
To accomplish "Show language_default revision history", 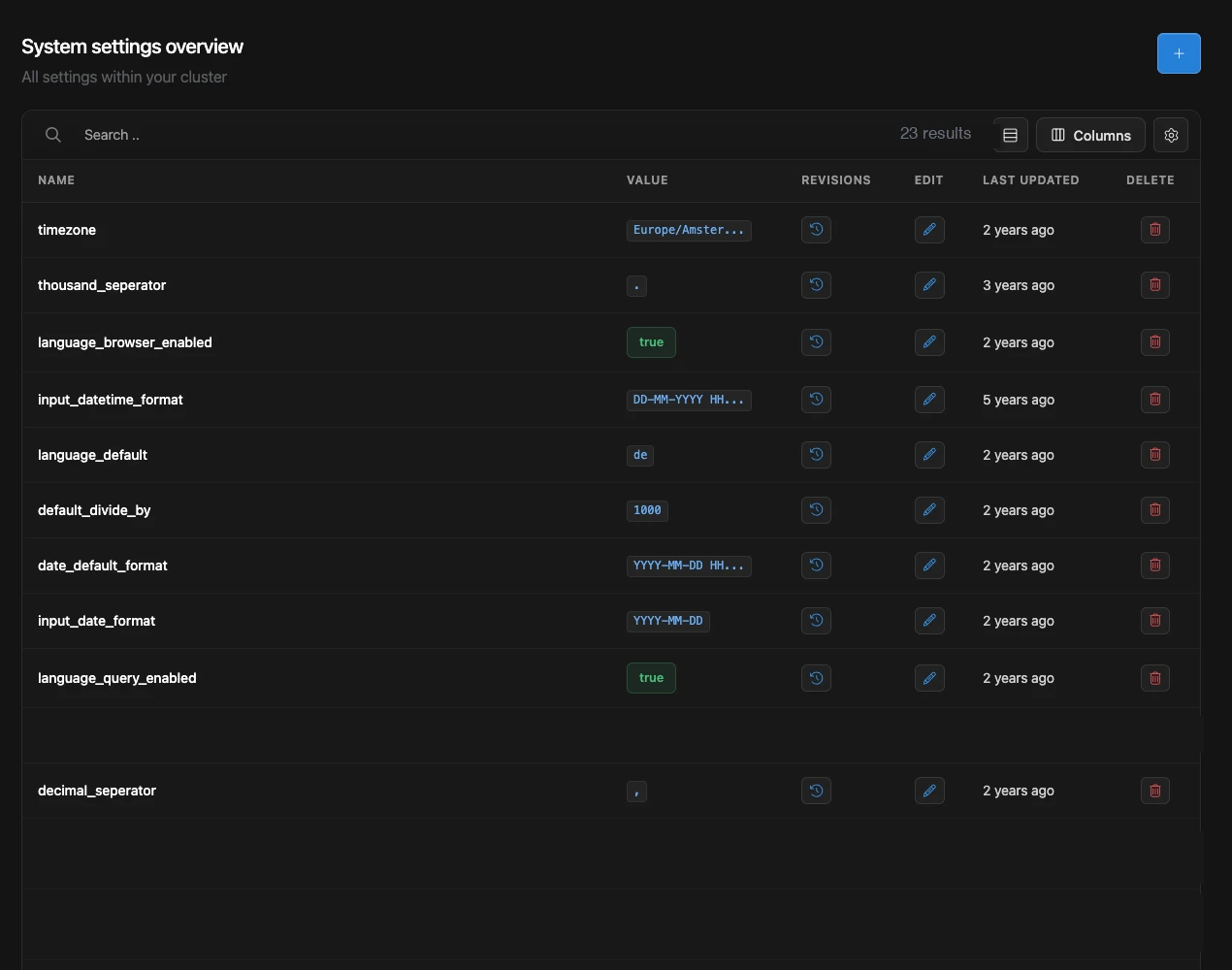I will coord(816,455).
